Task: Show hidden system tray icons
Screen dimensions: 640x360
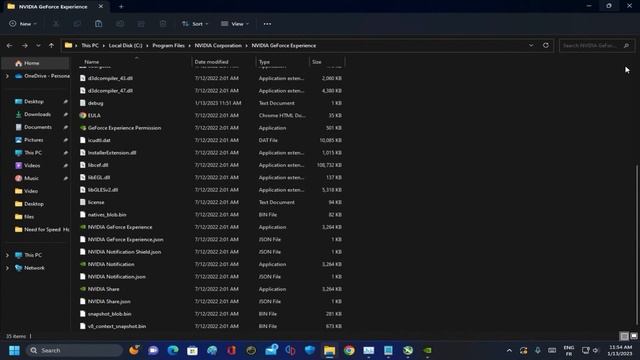Action: point(509,350)
